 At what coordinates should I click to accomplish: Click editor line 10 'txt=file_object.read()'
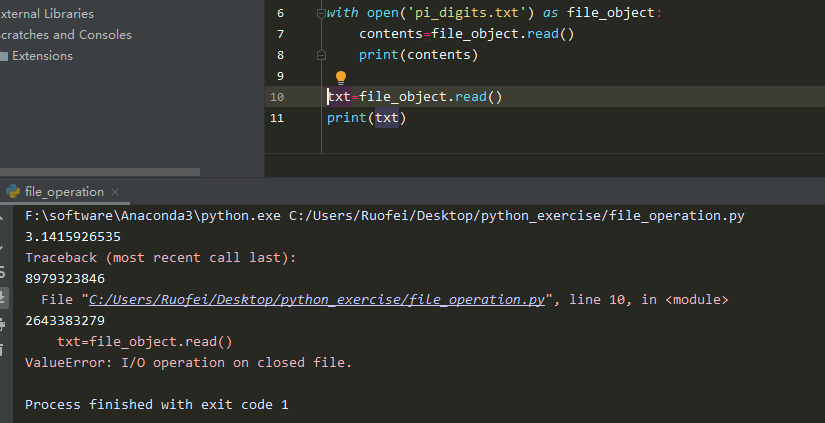415,97
